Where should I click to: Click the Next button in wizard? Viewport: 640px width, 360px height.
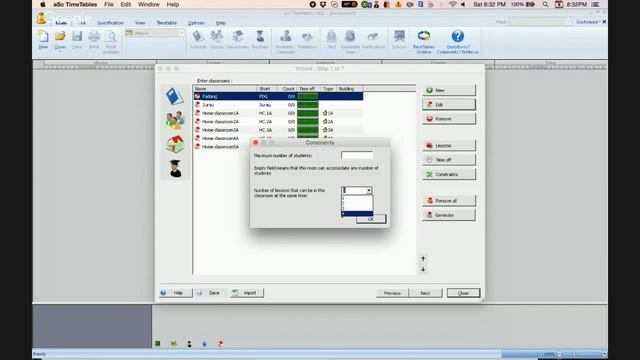point(425,293)
